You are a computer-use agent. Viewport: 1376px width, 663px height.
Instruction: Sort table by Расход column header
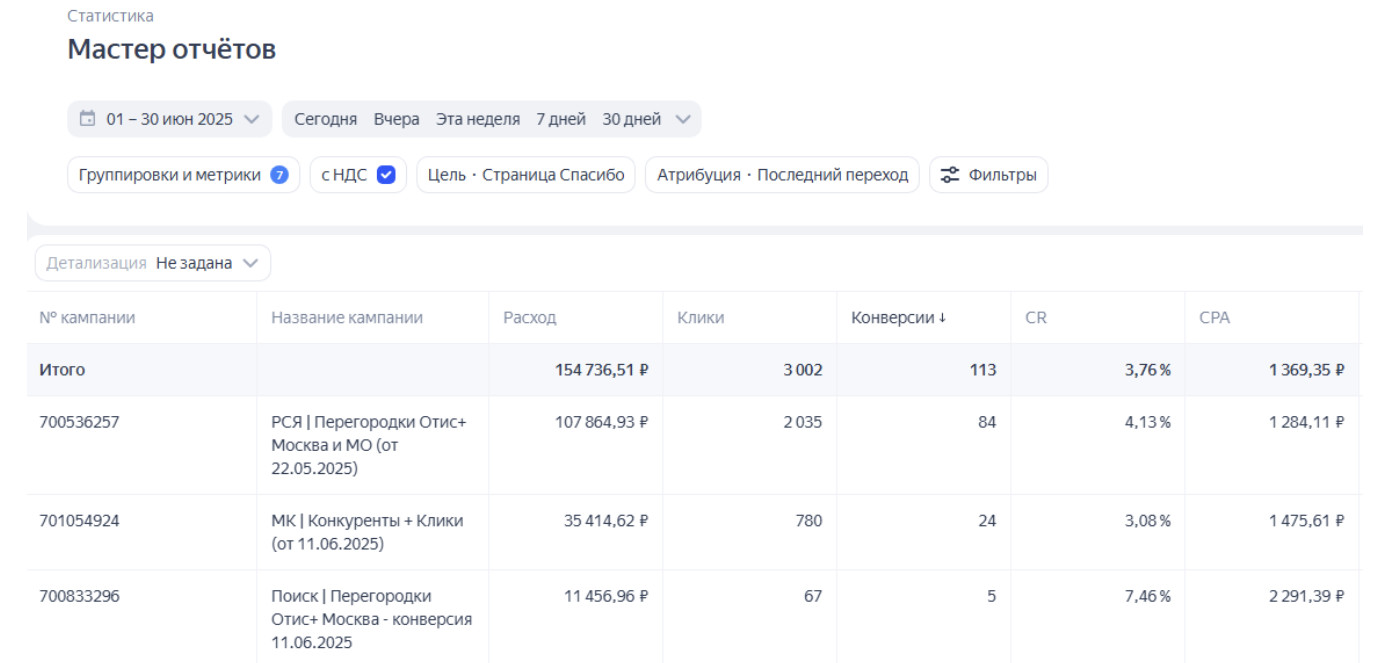(530, 318)
